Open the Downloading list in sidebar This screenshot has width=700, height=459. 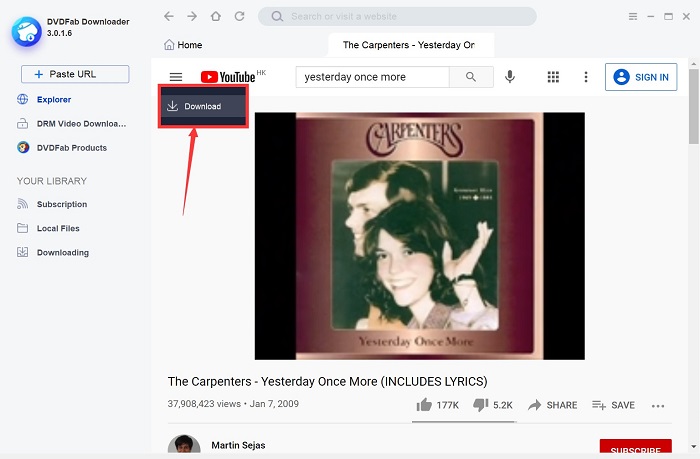(53, 252)
